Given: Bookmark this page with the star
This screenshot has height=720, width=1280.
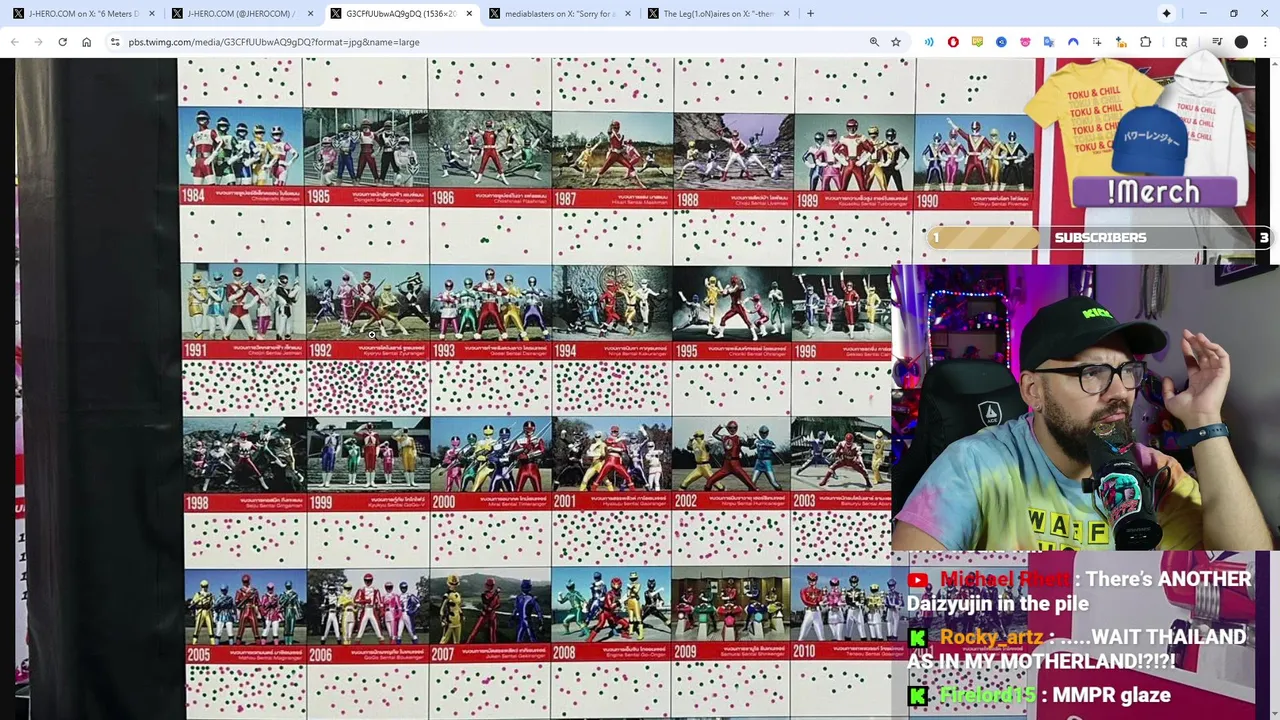Looking at the screenshot, I should coord(896,42).
